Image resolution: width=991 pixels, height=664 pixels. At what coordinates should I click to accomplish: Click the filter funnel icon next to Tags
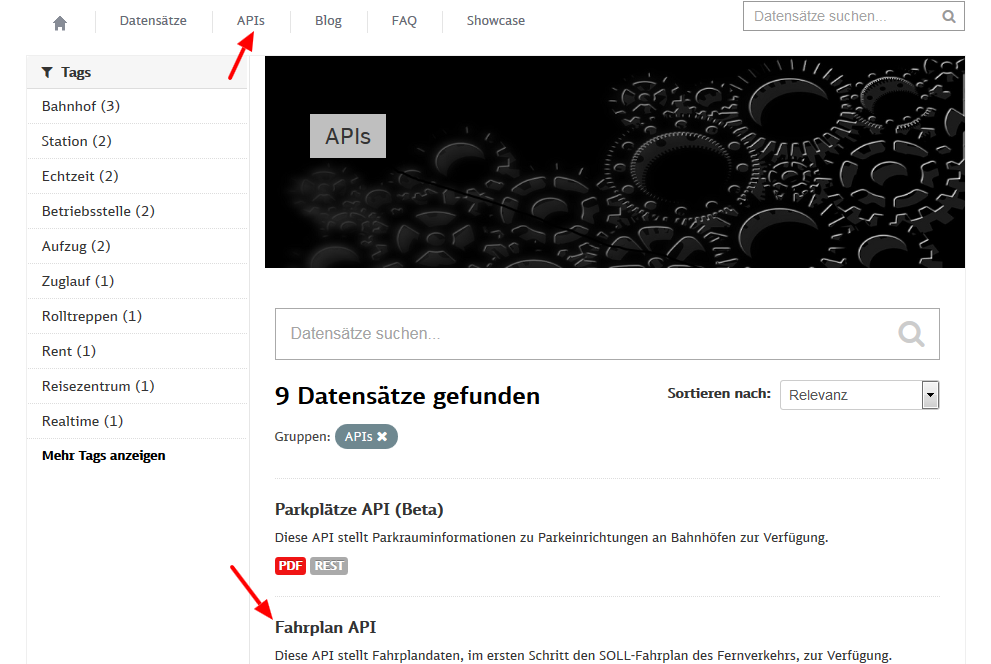tap(46, 71)
